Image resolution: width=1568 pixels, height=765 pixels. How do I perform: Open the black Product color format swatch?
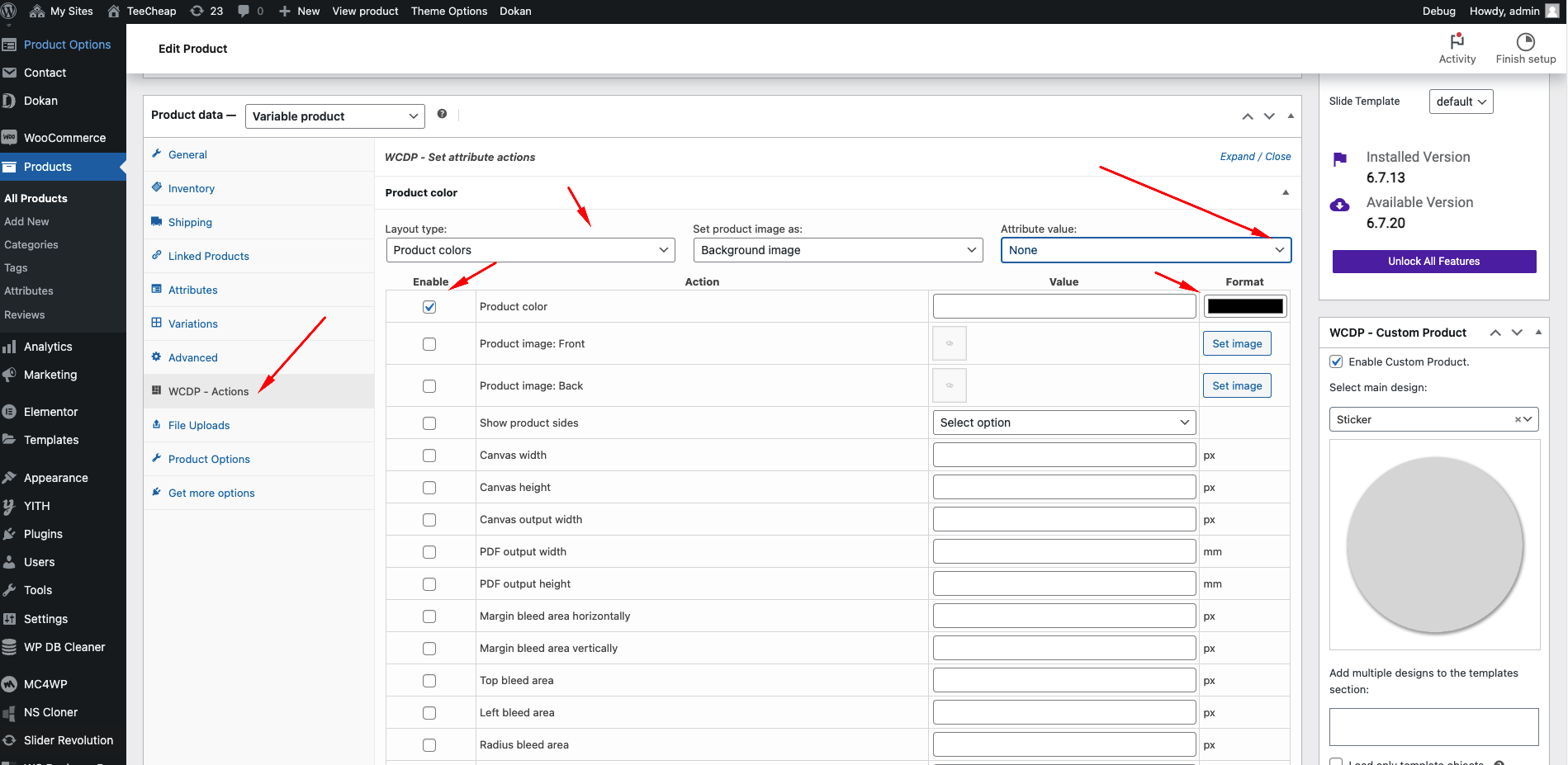[1245, 306]
